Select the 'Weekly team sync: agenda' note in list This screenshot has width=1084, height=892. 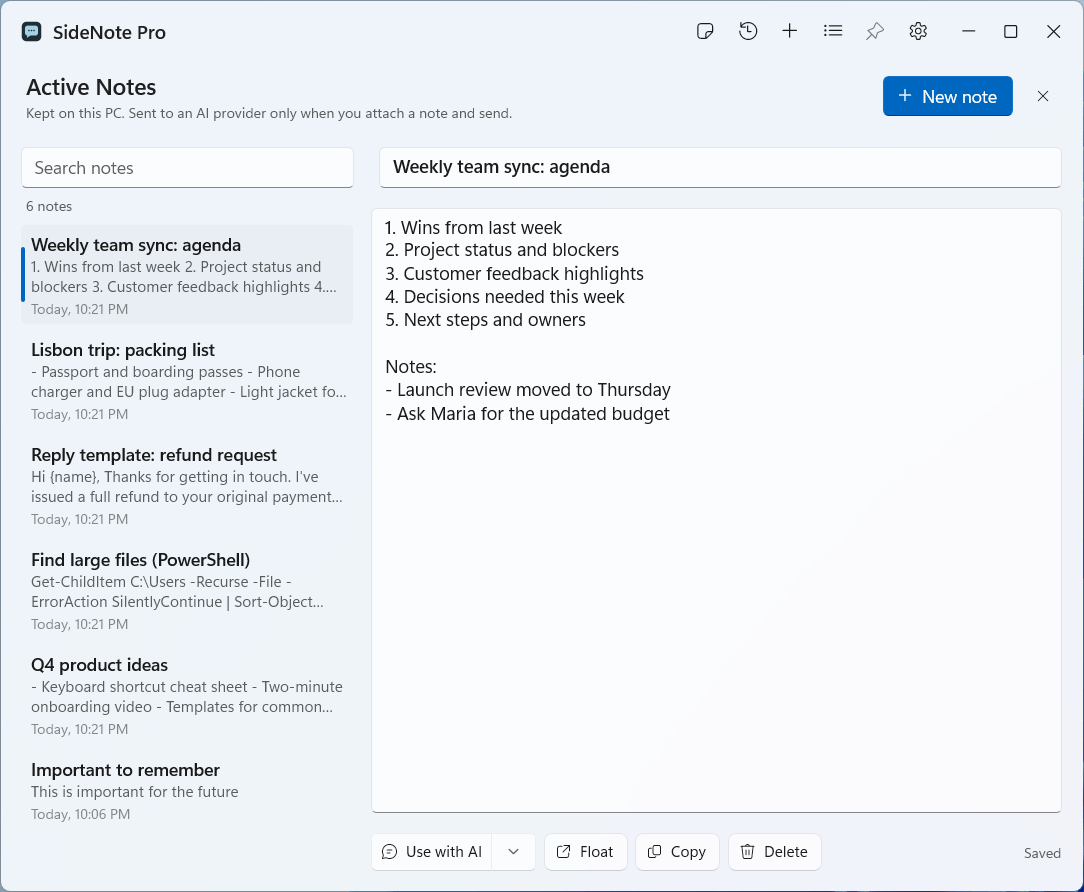tap(187, 275)
